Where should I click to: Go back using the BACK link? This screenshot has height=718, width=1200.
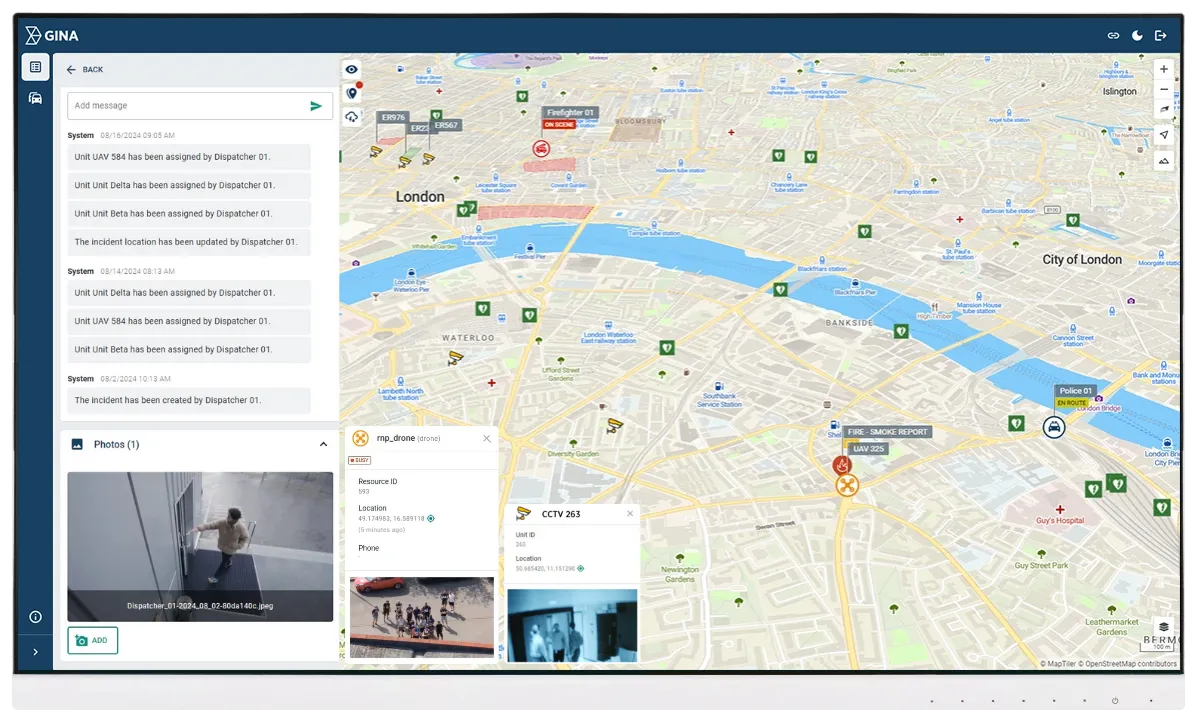click(x=85, y=70)
